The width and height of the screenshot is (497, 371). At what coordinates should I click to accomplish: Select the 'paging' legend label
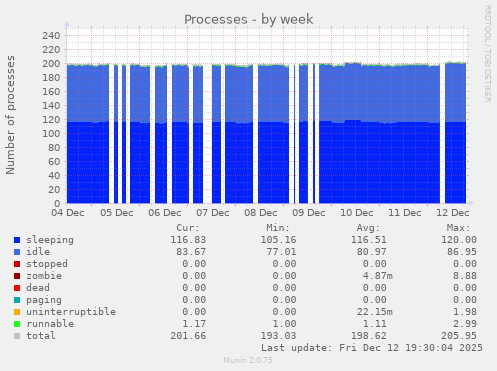coord(44,300)
